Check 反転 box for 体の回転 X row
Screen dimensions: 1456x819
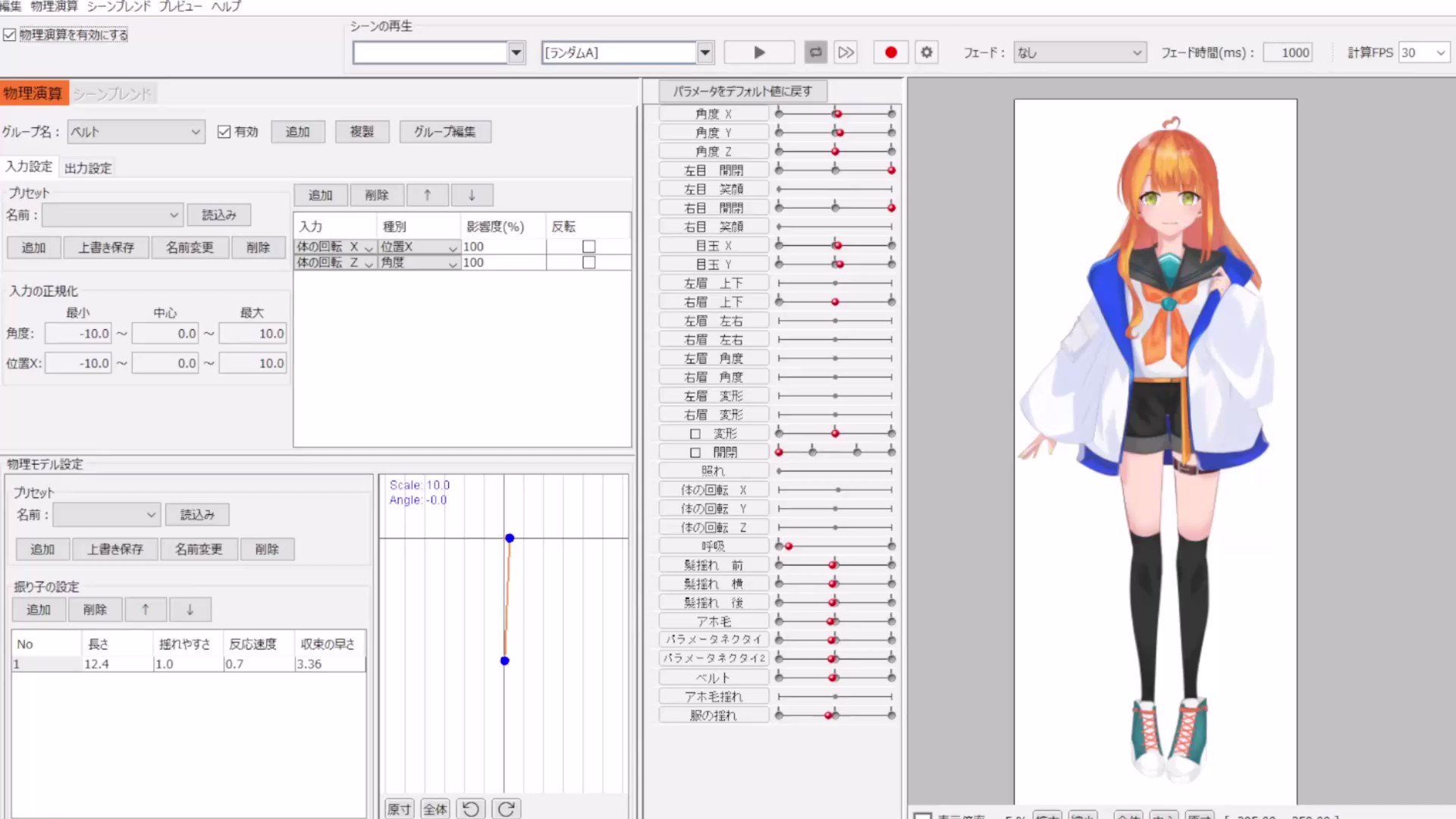(x=588, y=246)
